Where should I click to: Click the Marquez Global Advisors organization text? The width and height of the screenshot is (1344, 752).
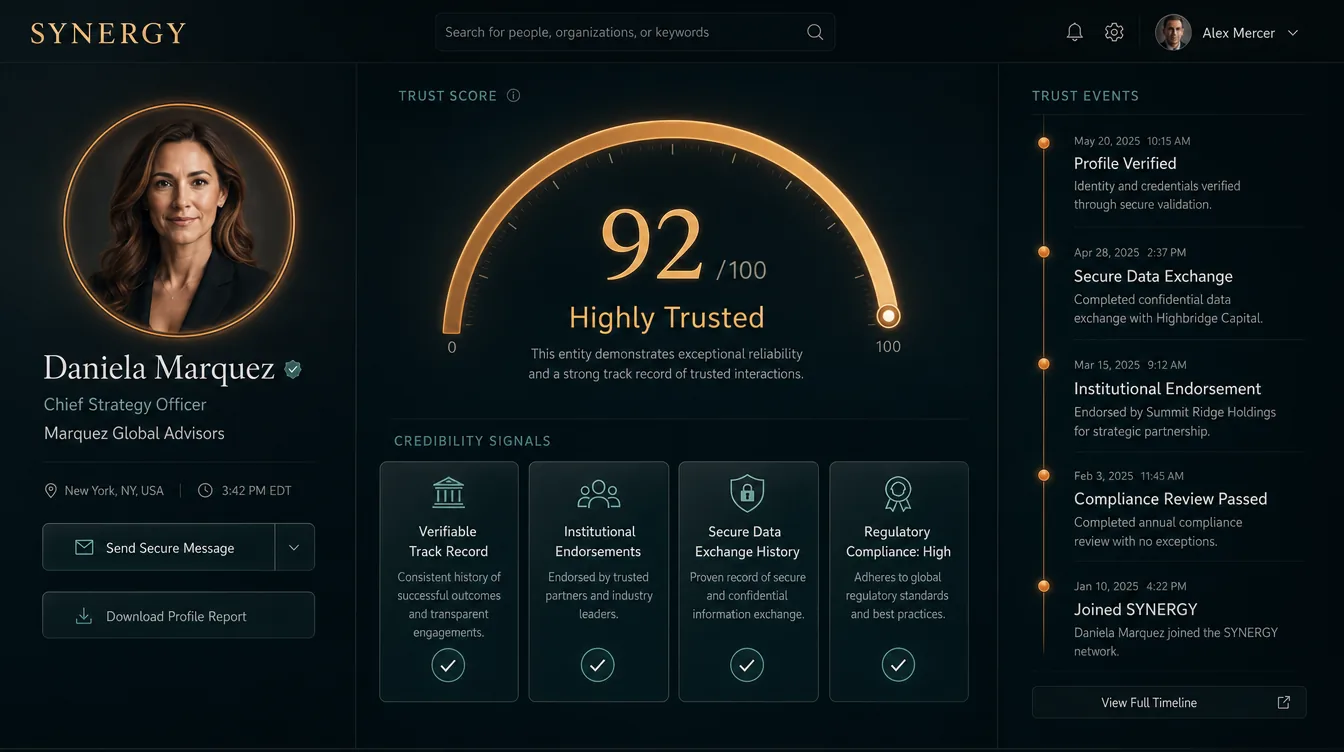134,433
